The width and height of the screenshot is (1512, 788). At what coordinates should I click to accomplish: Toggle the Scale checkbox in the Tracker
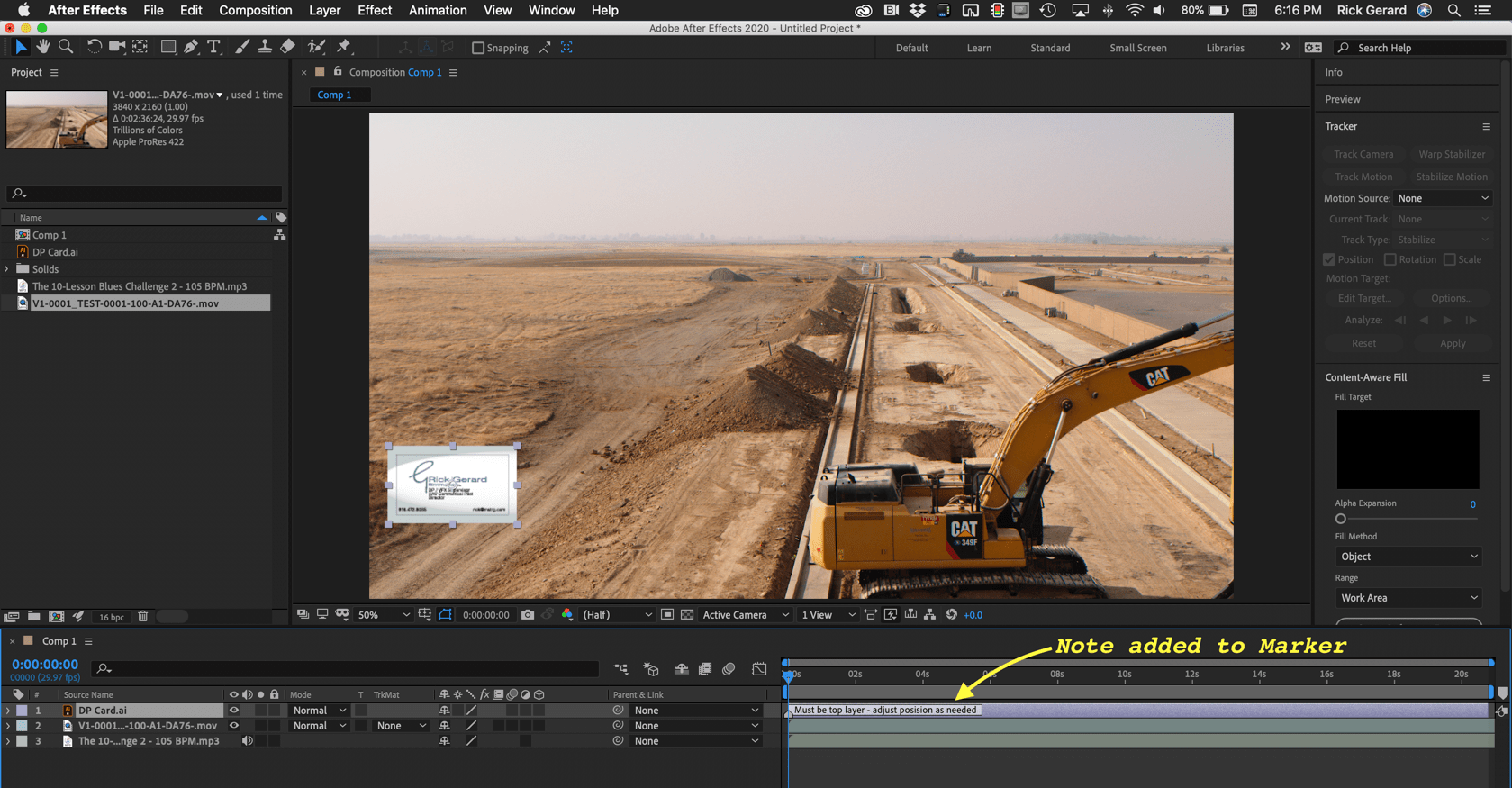(x=1450, y=259)
